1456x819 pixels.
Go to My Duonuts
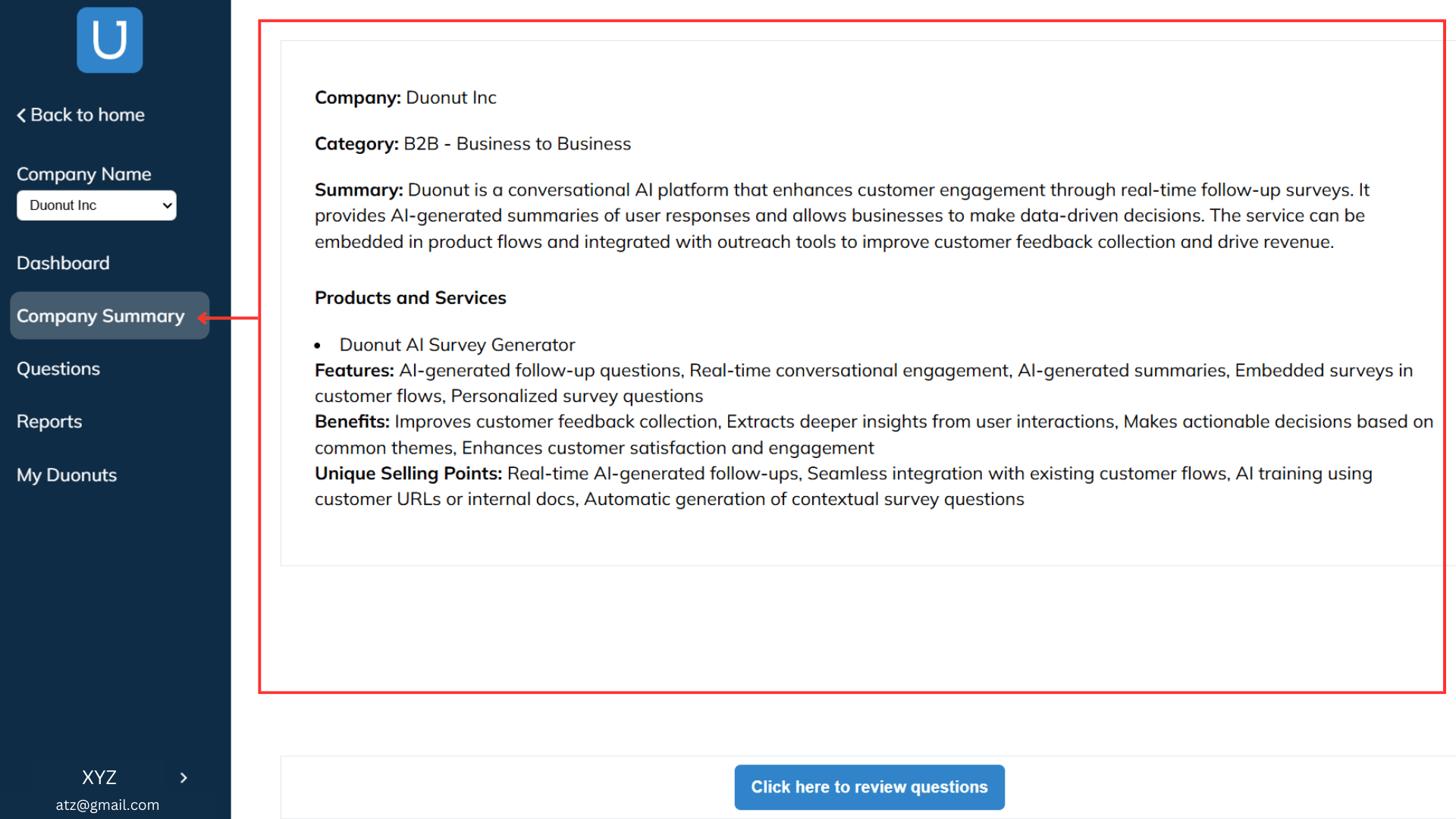coord(67,475)
